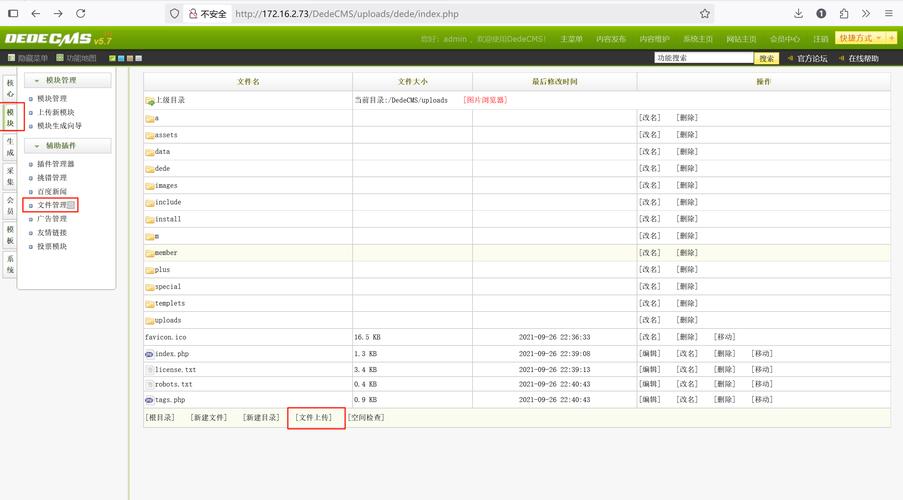This screenshot has width=903, height=500.
Task: Open the 上级目录 parent folder icon
Action: coord(150,101)
